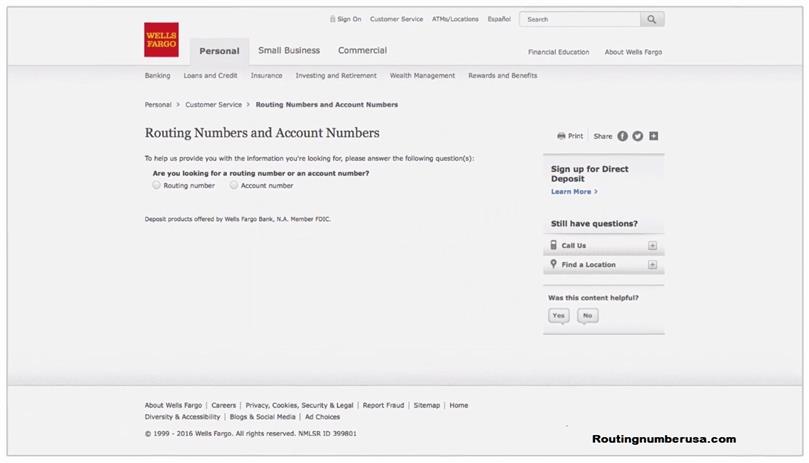The image size is (809, 463).
Task: Open the Investing and Retirement menu
Action: point(336,75)
